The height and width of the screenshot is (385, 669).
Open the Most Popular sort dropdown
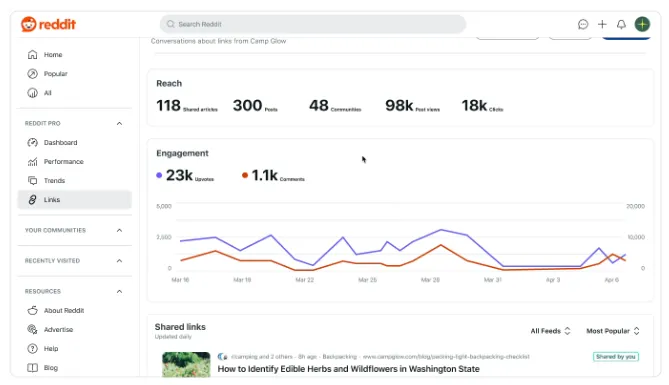[x=613, y=331]
